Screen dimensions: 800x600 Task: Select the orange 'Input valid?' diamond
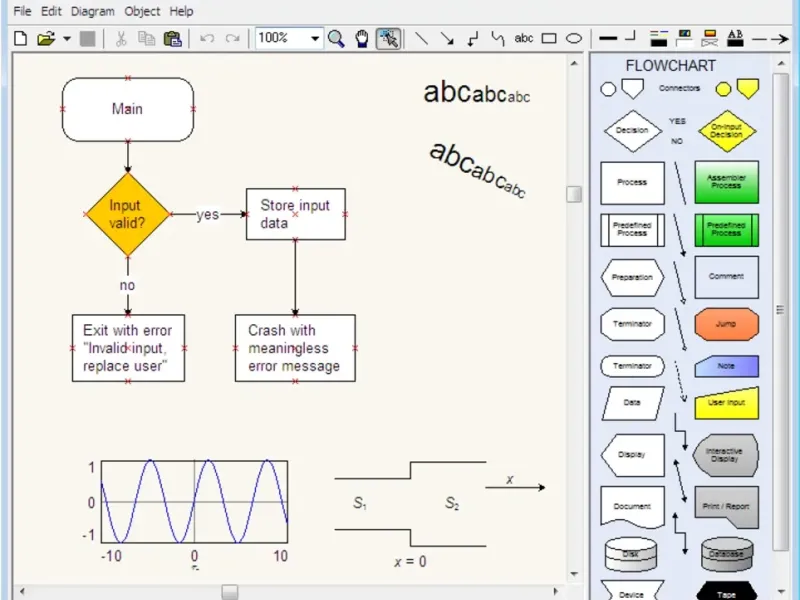tap(127, 214)
